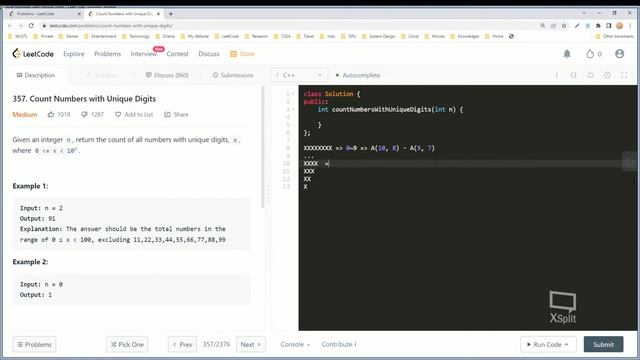Close the Count Numbers with Unique Digits tab

[158, 13]
